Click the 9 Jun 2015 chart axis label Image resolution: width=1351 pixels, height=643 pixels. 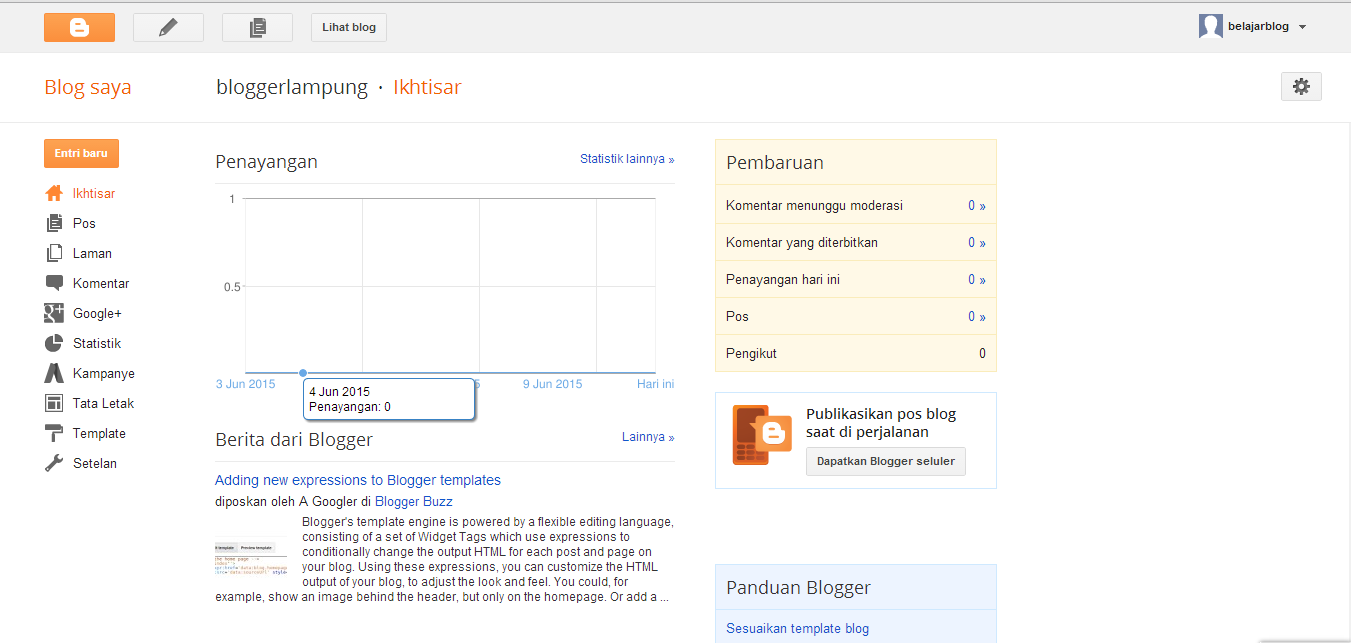click(553, 384)
